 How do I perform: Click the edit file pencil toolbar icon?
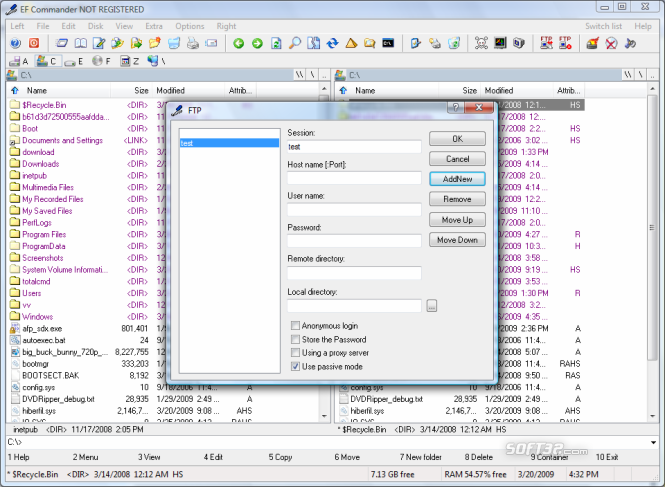[99, 43]
